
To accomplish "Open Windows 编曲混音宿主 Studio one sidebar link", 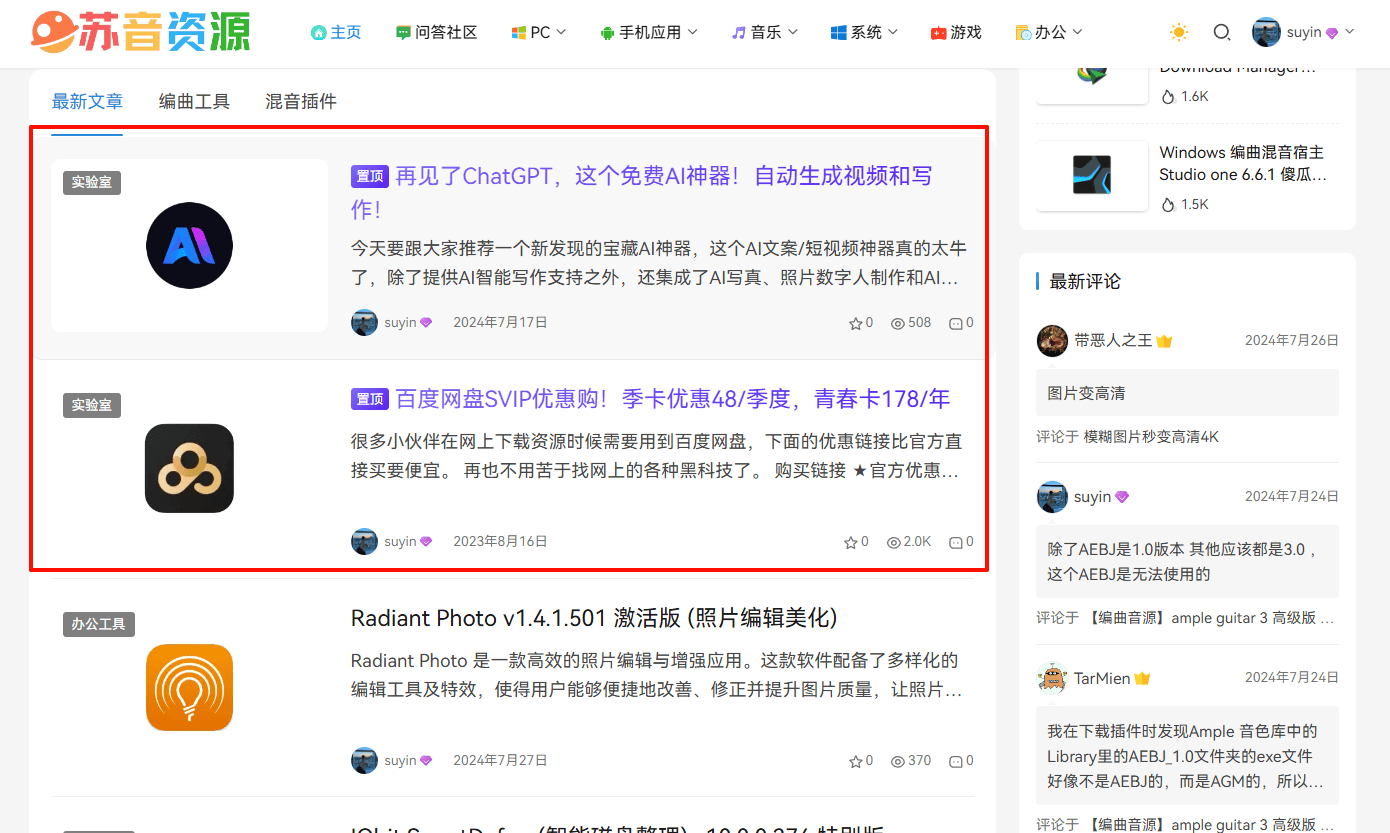I will pyautogui.click(x=1243, y=164).
